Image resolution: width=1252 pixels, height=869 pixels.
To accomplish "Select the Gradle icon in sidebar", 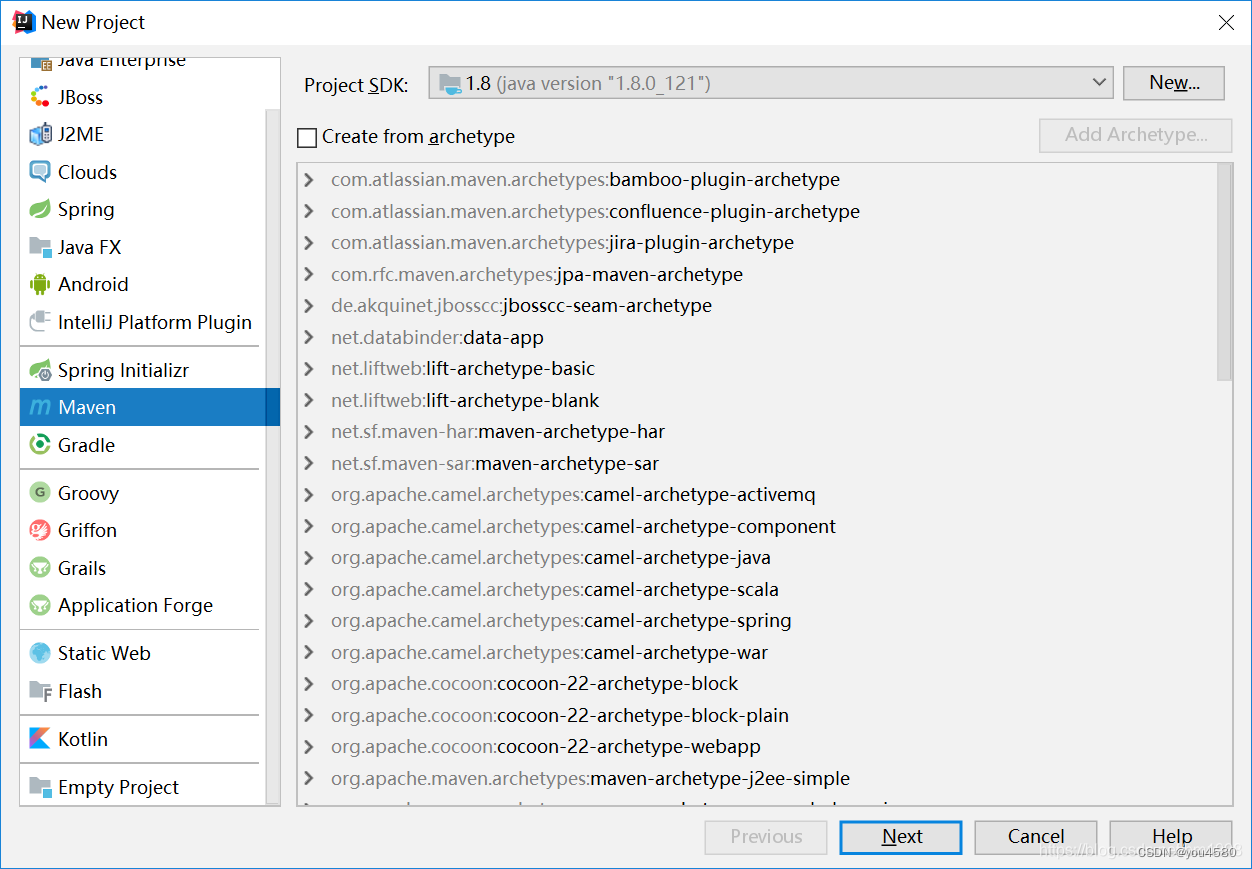I will [40, 445].
